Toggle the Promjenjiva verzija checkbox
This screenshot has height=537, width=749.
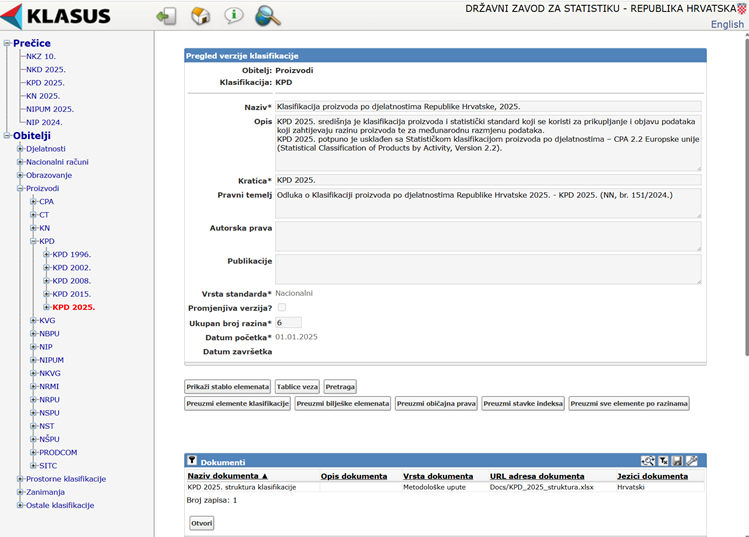[x=282, y=308]
